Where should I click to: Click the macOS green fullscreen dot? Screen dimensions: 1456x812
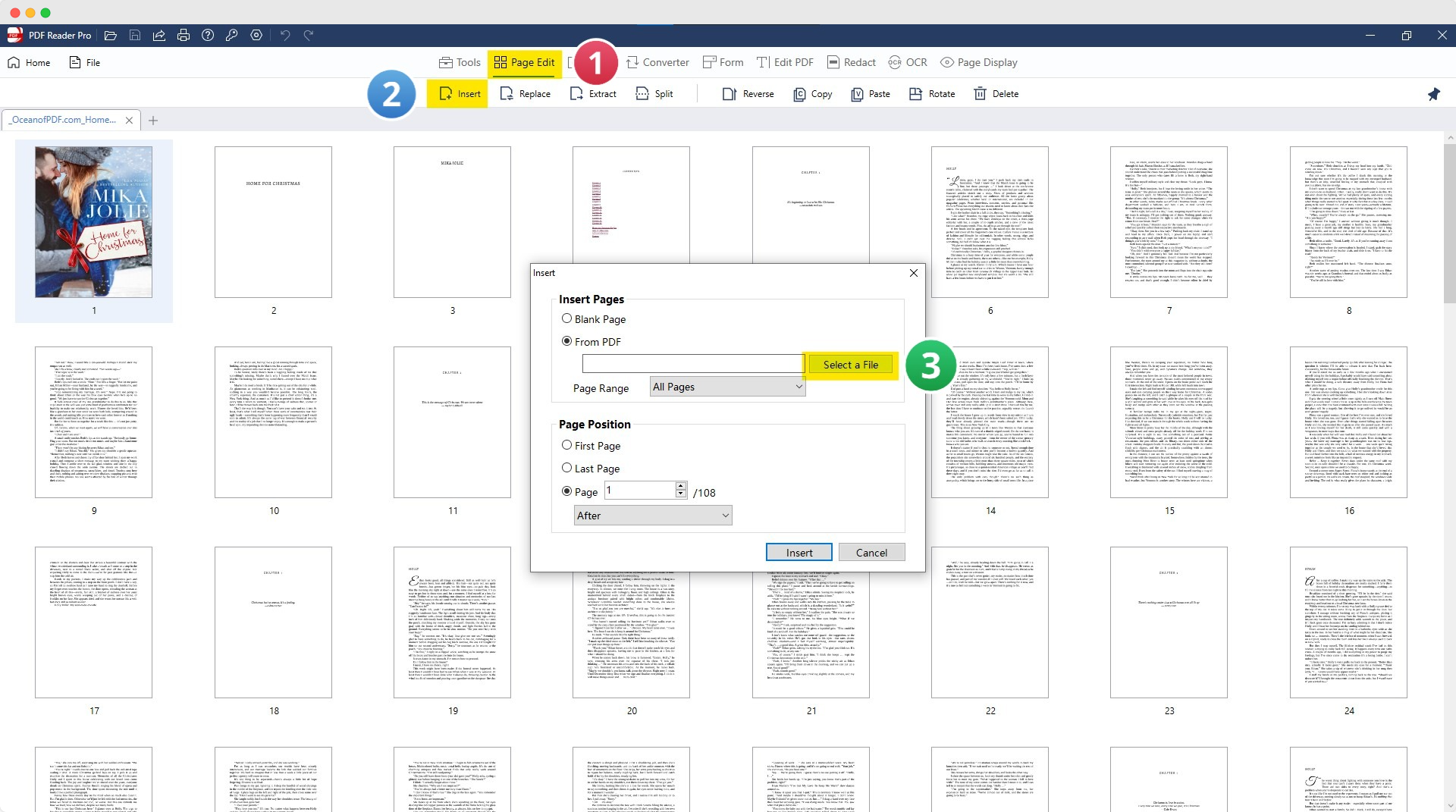point(45,12)
